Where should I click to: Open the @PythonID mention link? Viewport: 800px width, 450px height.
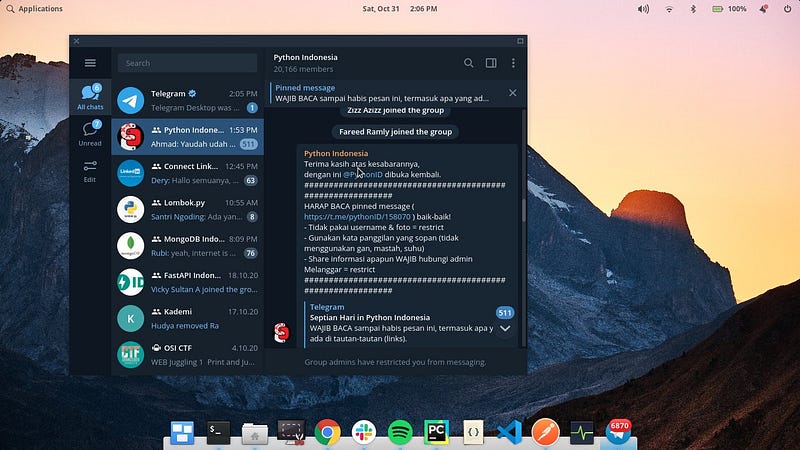363,174
